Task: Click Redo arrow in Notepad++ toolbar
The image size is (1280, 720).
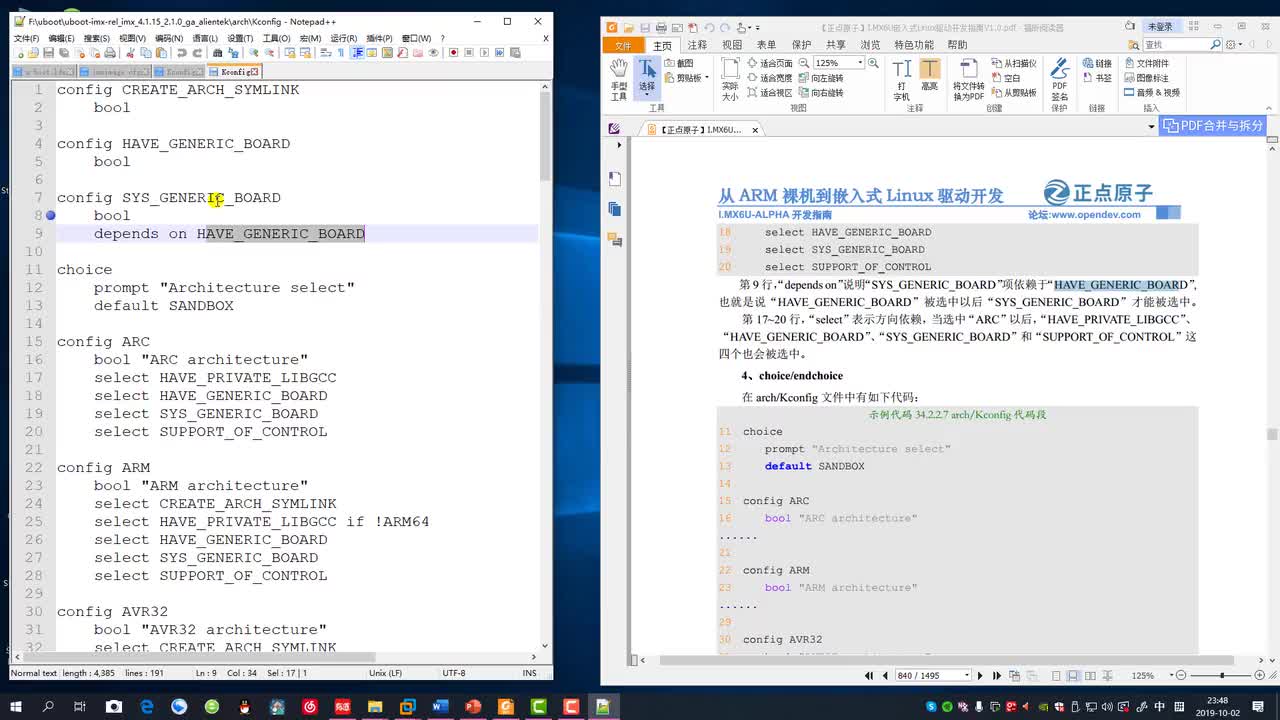Action: tap(197, 52)
